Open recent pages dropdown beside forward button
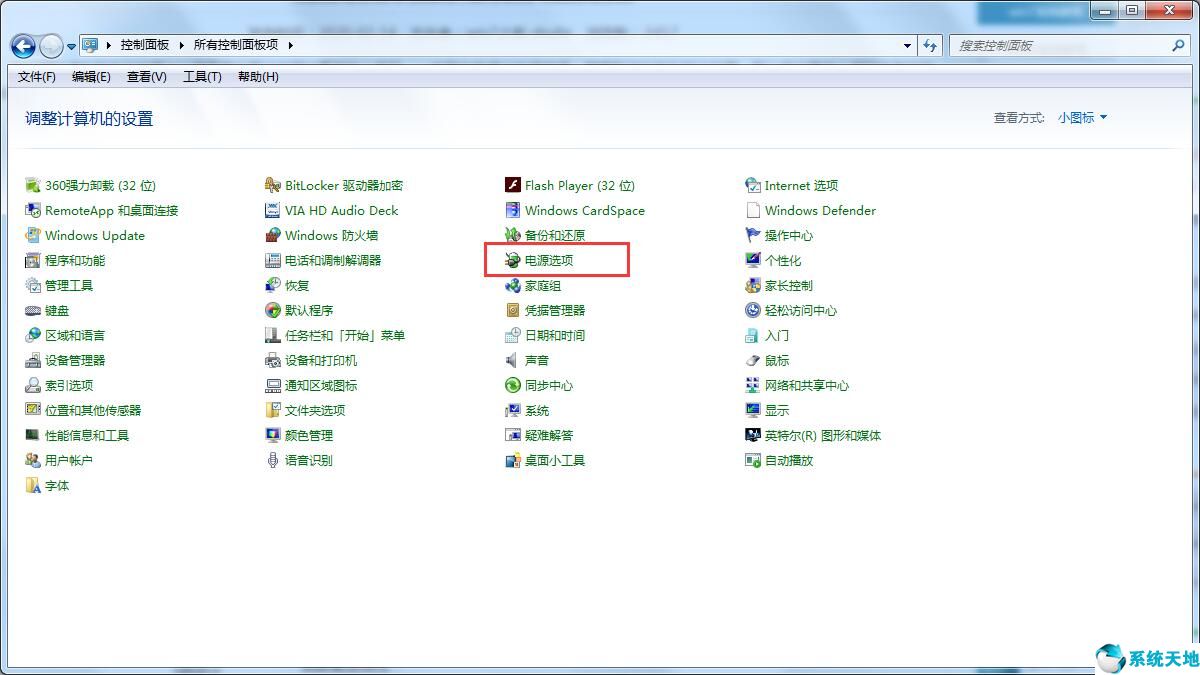This screenshot has height=675, width=1200. pos(71,46)
